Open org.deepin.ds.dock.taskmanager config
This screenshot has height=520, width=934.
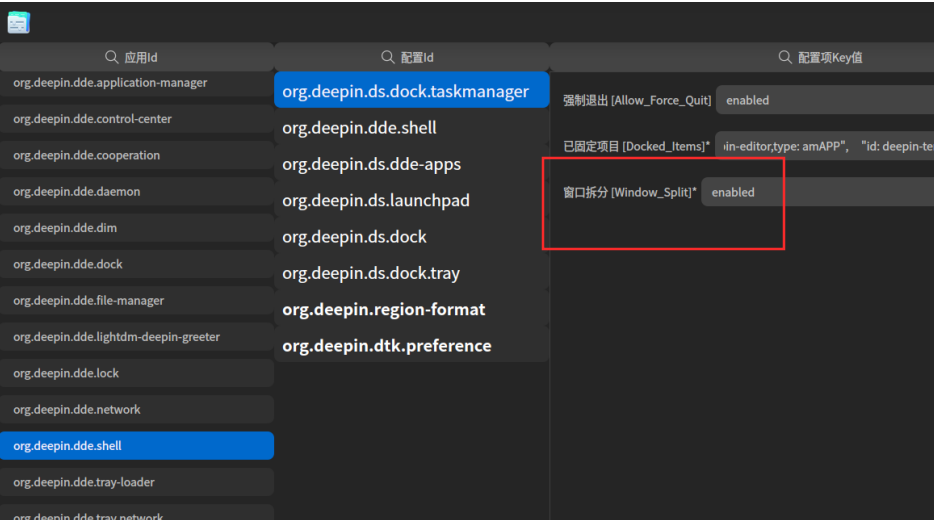tap(412, 91)
